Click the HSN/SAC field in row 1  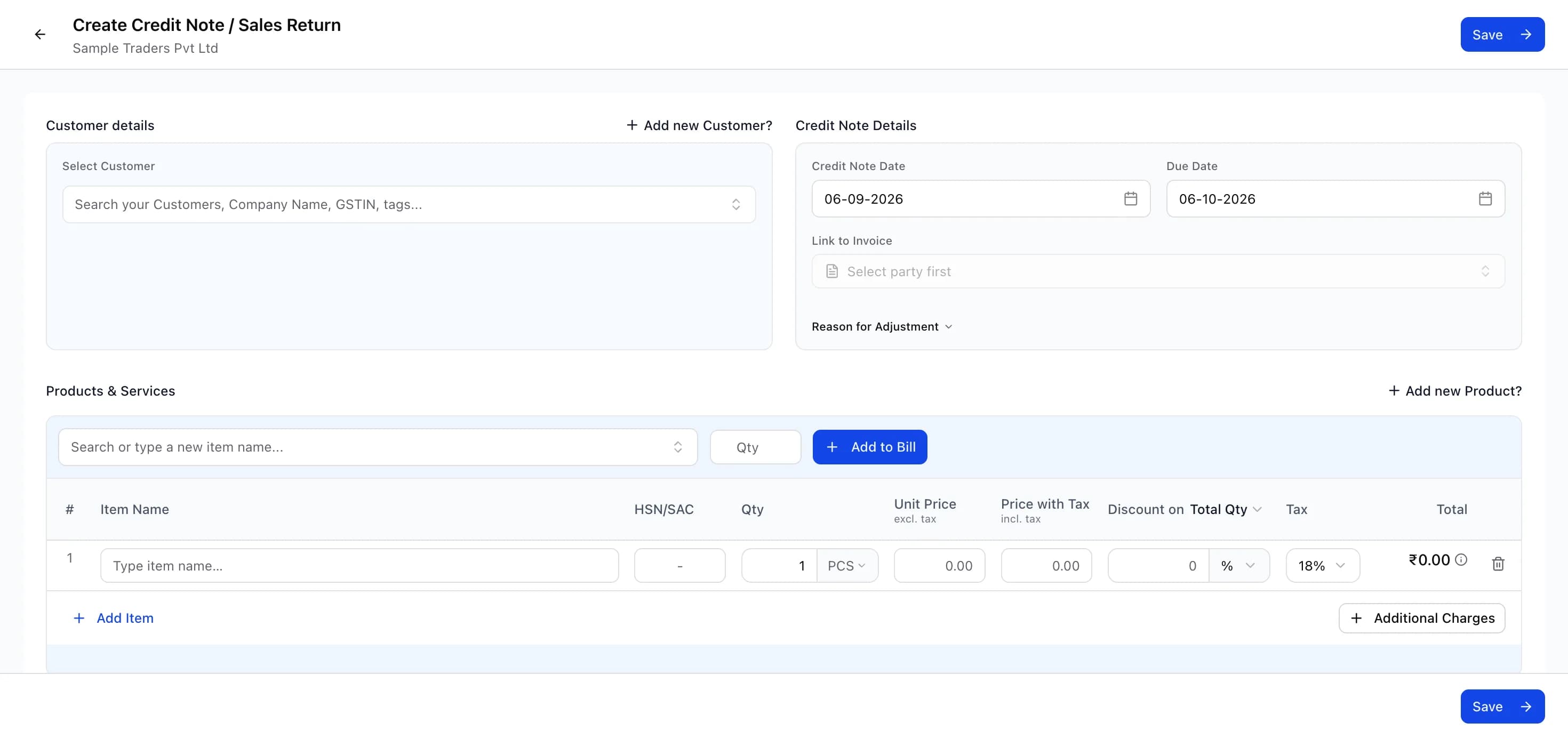point(679,566)
